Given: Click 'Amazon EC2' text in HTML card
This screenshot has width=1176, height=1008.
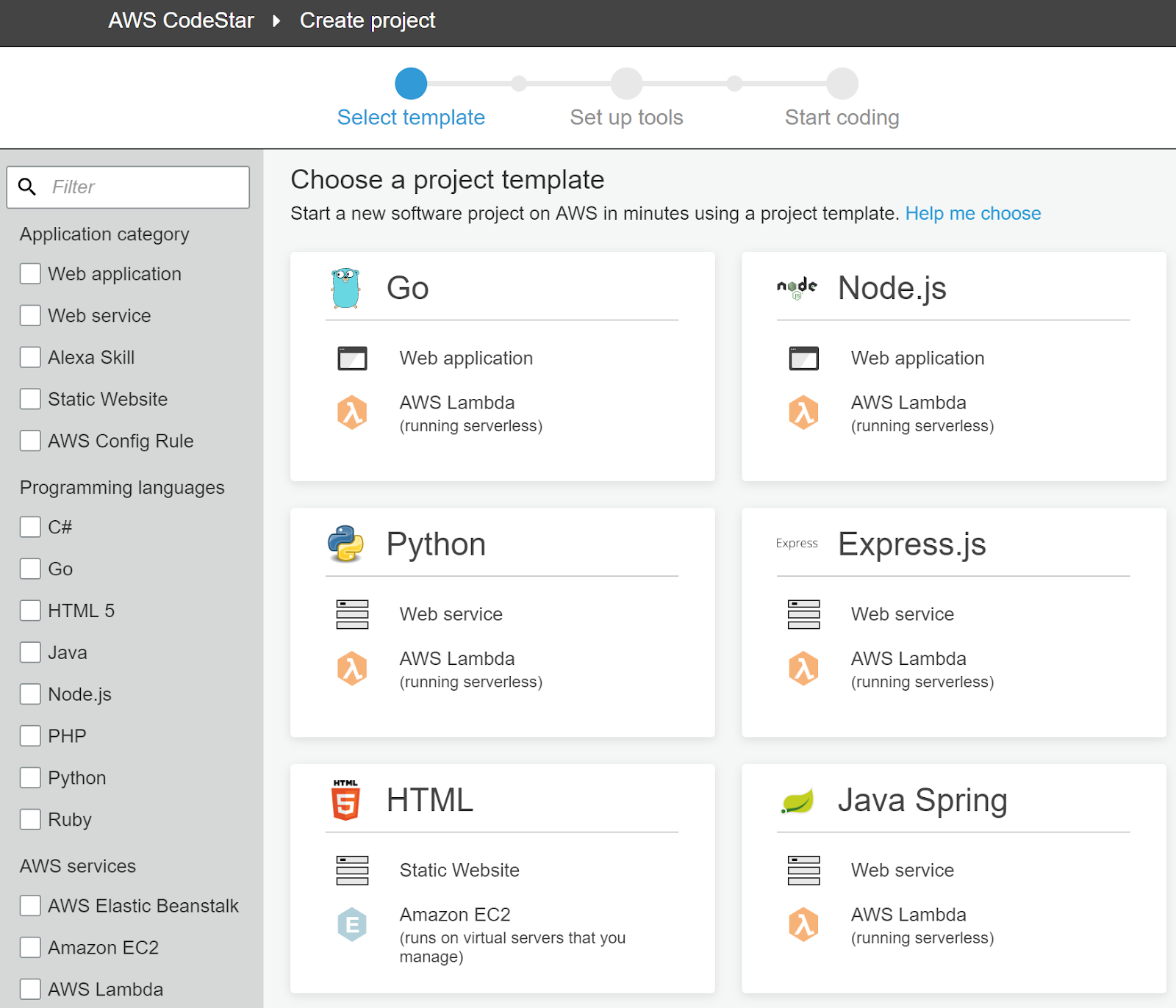Looking at the screenshot, I should (x=455, y=915).
